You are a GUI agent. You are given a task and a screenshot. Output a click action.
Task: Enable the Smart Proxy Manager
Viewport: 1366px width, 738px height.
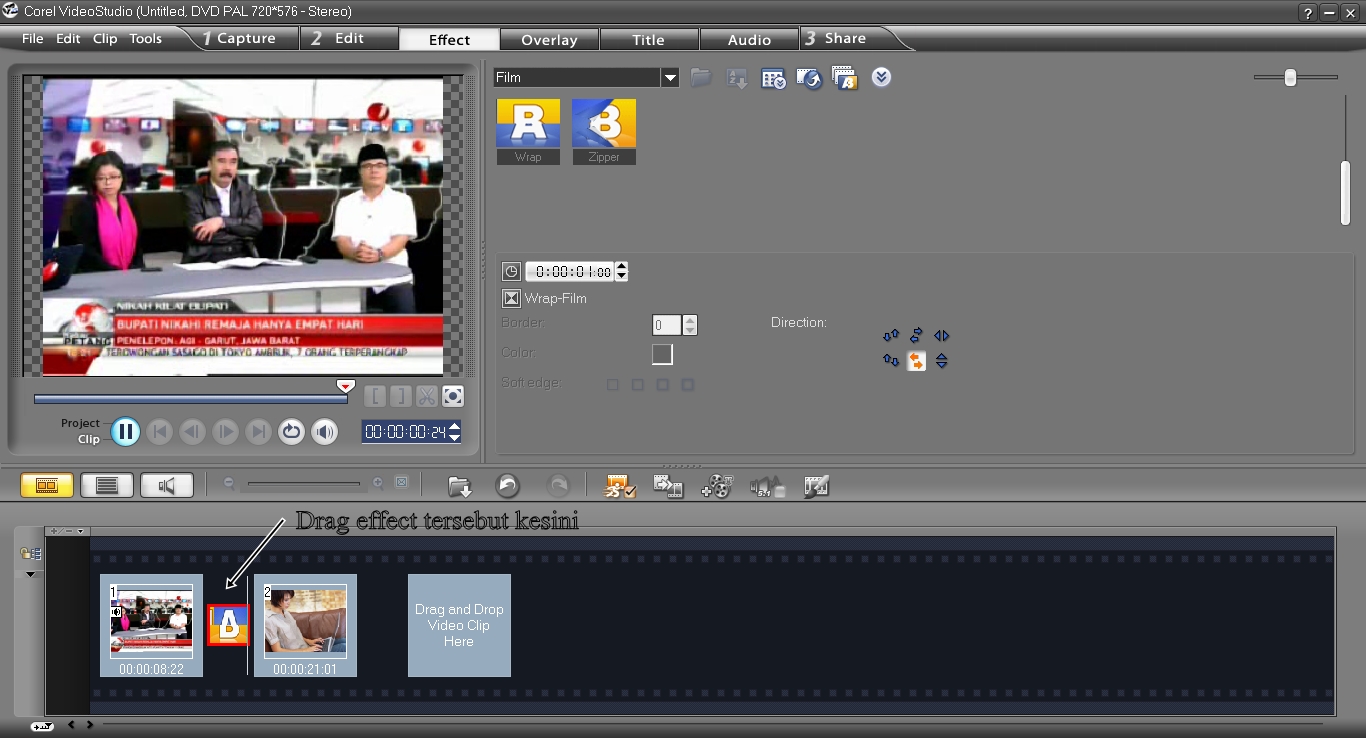620,486
